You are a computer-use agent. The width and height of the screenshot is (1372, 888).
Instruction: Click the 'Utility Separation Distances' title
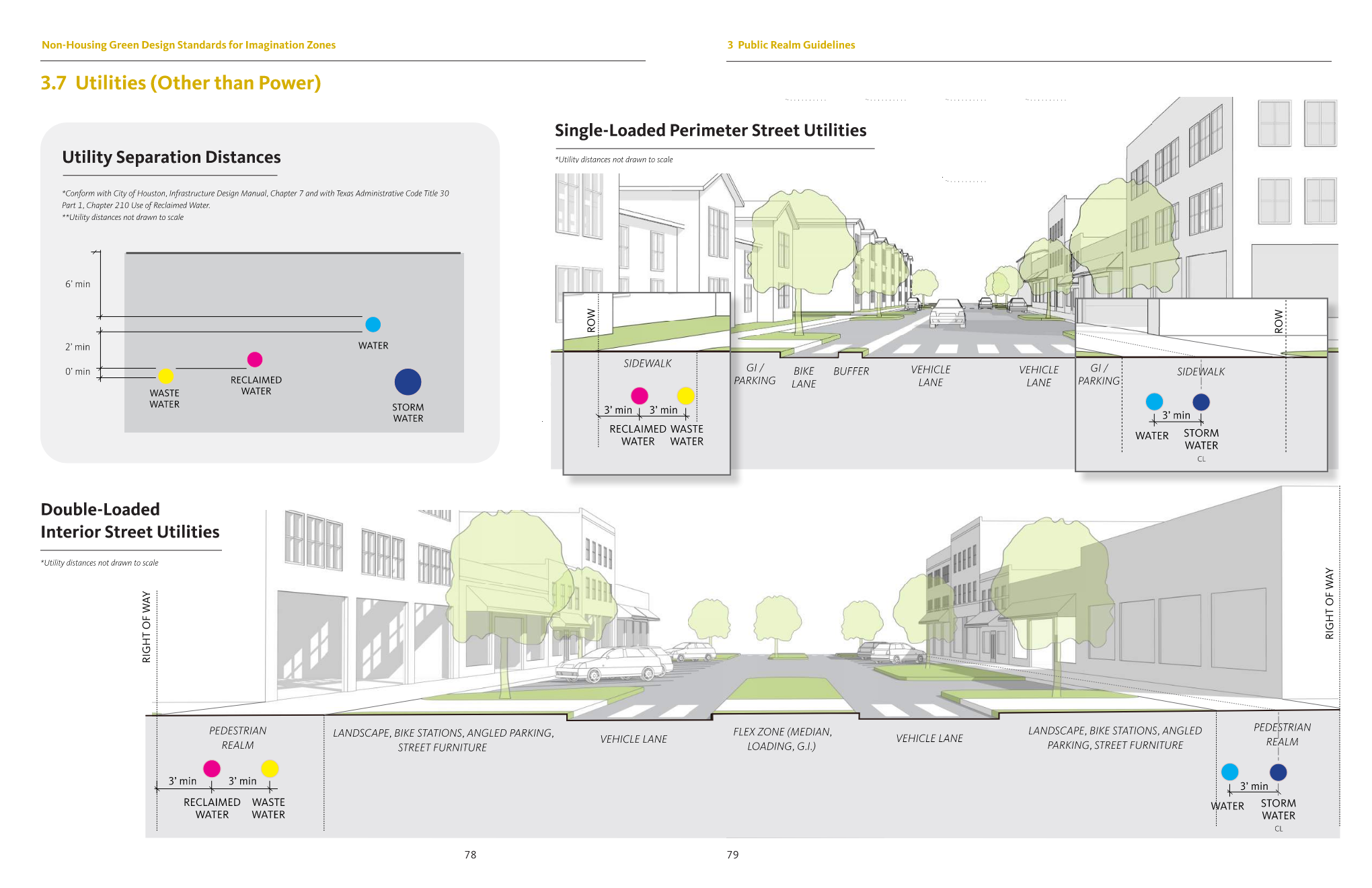(x=171, y=157)
